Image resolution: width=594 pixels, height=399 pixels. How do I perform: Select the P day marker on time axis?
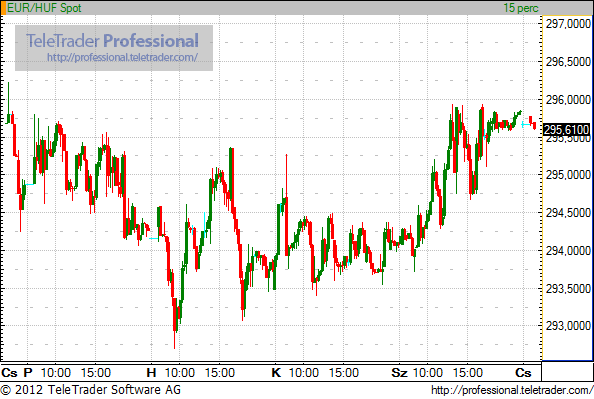tap(28, 372)
